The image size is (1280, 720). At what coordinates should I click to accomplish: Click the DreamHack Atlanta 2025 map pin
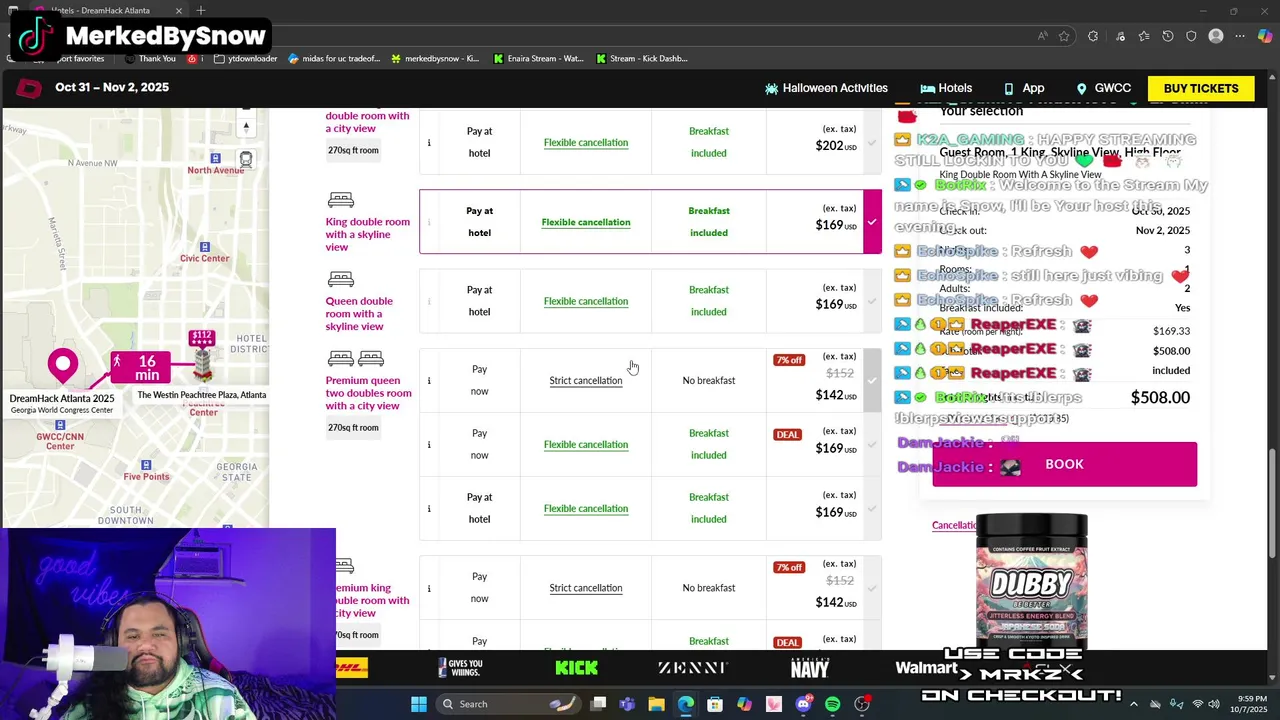tap(63, 366)
